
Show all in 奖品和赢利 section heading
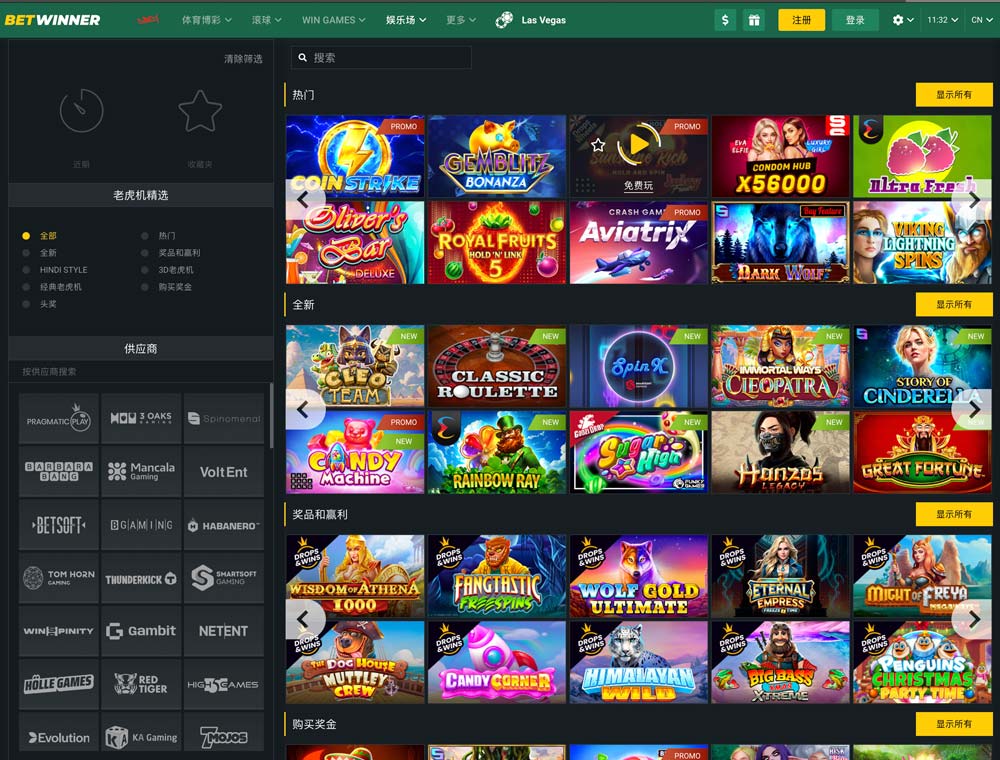tap(954, 514)
